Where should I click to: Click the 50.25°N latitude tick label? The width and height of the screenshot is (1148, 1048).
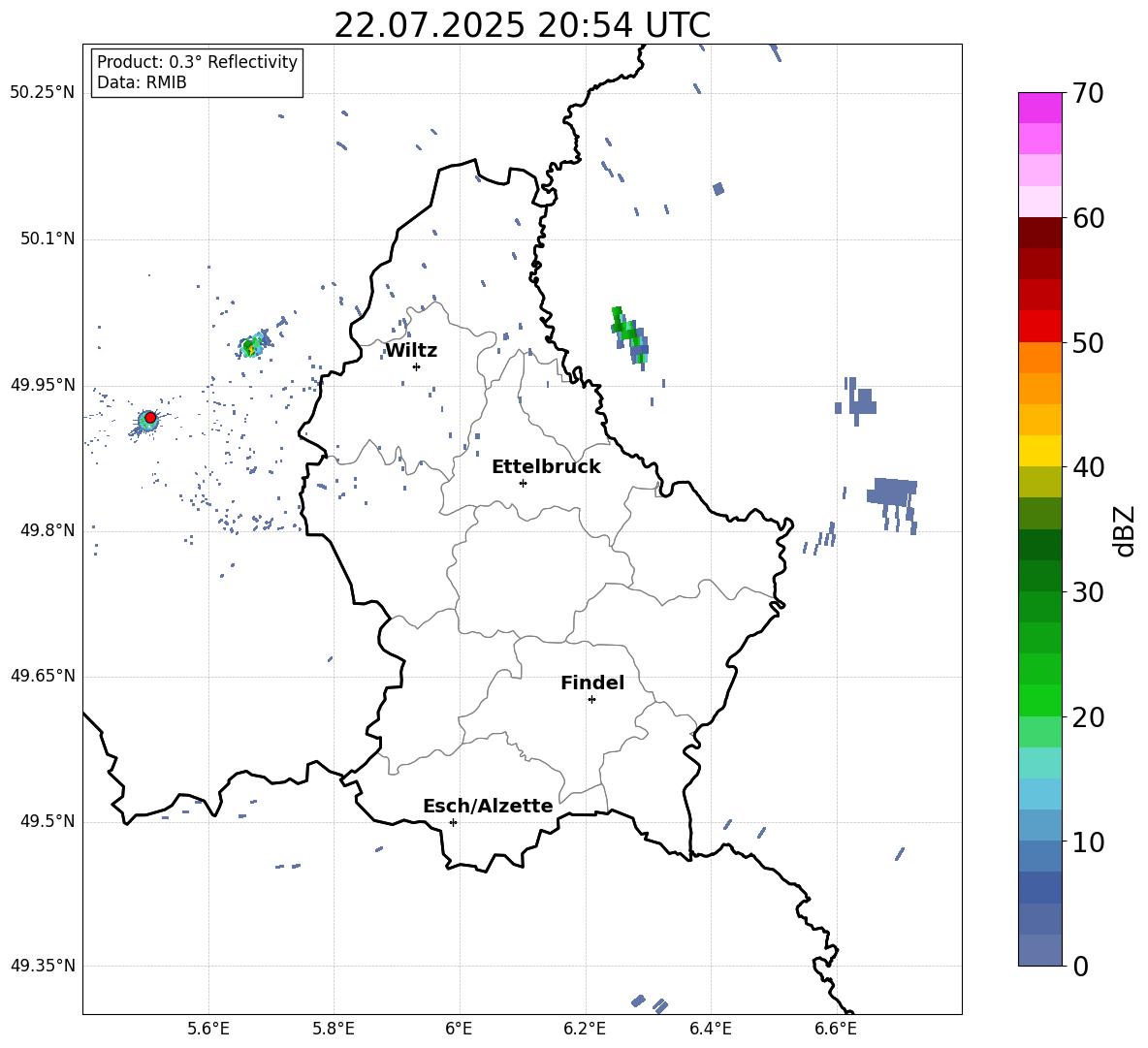43,93
